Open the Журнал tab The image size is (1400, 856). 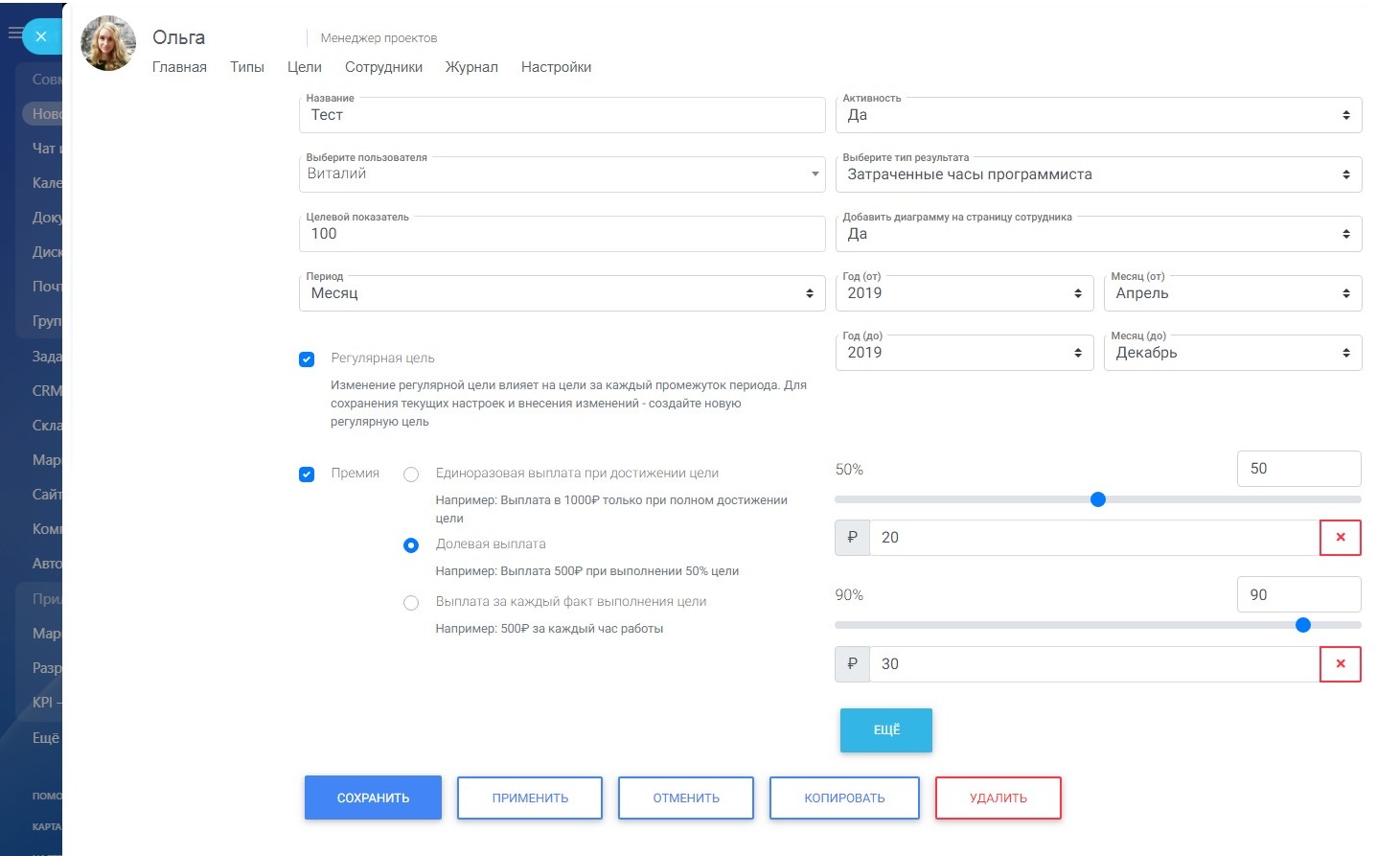[471, 67]
